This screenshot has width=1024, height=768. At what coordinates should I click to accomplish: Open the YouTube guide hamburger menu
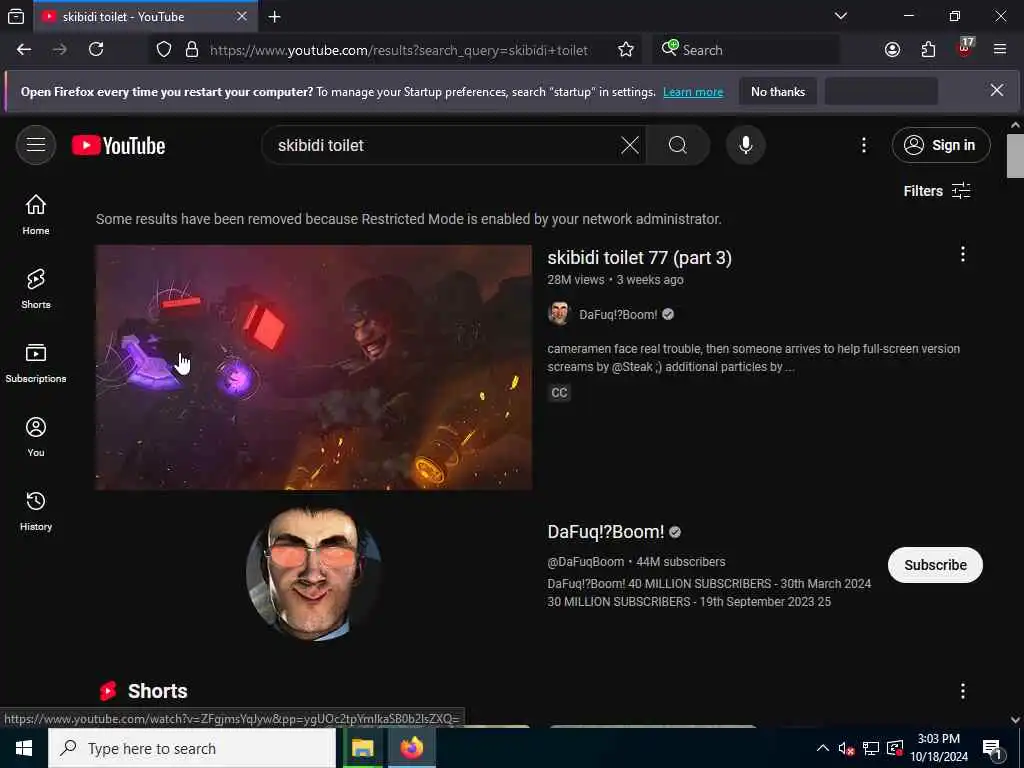point(36,145)
